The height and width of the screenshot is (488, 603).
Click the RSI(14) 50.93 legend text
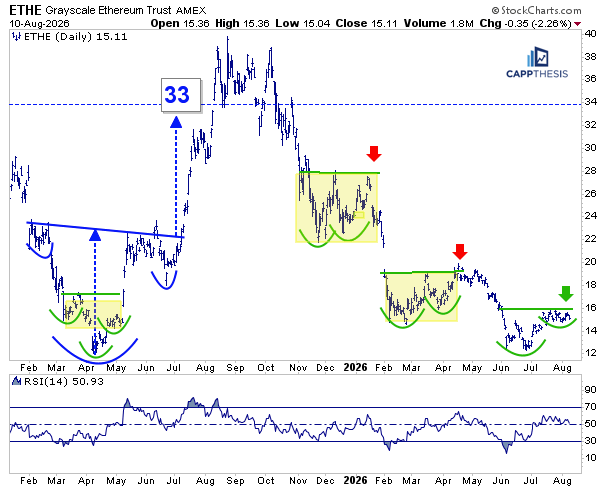(64, 381)
